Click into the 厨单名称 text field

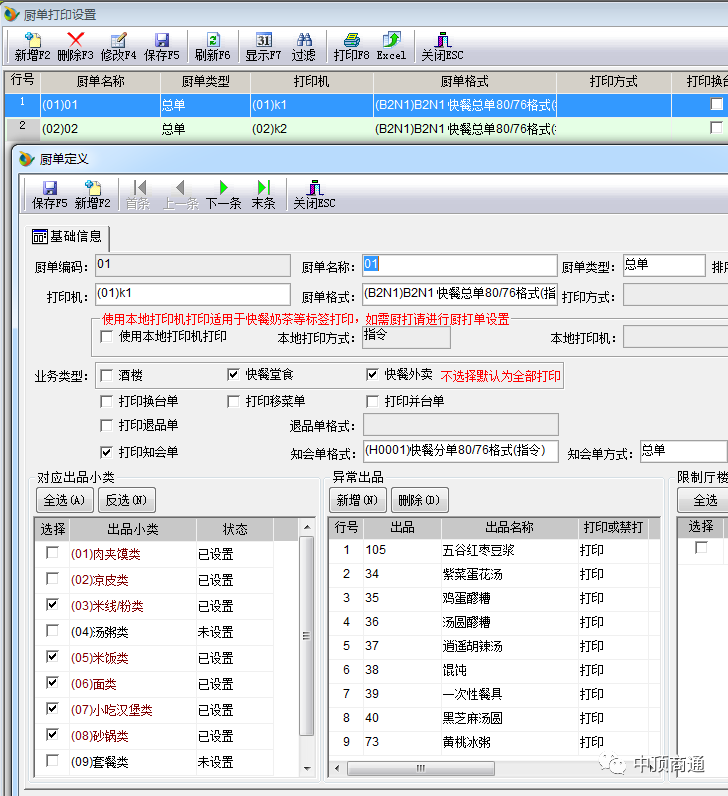click(x=459, y=265)
